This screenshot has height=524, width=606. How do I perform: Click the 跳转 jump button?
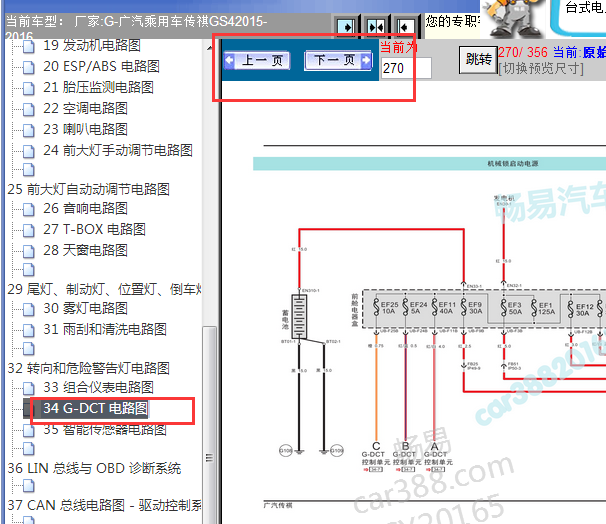(x=478, y=60)
